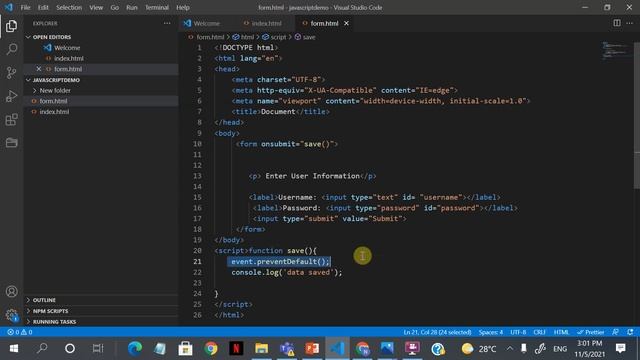
Task: Open the Extensions view
Action: click(11, 120)
